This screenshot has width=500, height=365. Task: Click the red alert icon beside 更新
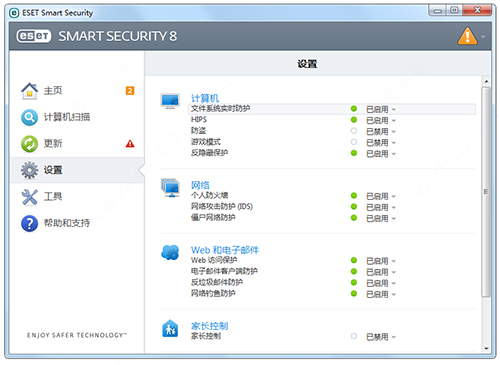pos(130,144)
